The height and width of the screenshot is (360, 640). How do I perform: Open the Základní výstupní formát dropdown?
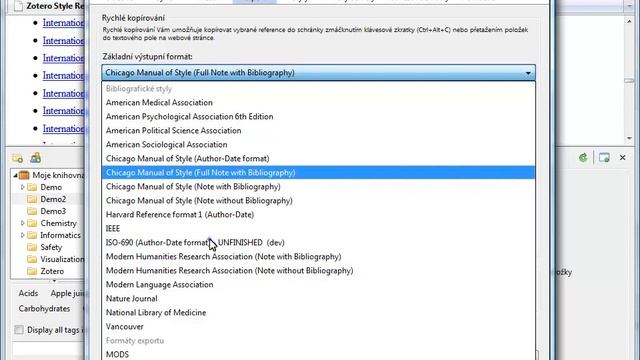tap(318, 73)
